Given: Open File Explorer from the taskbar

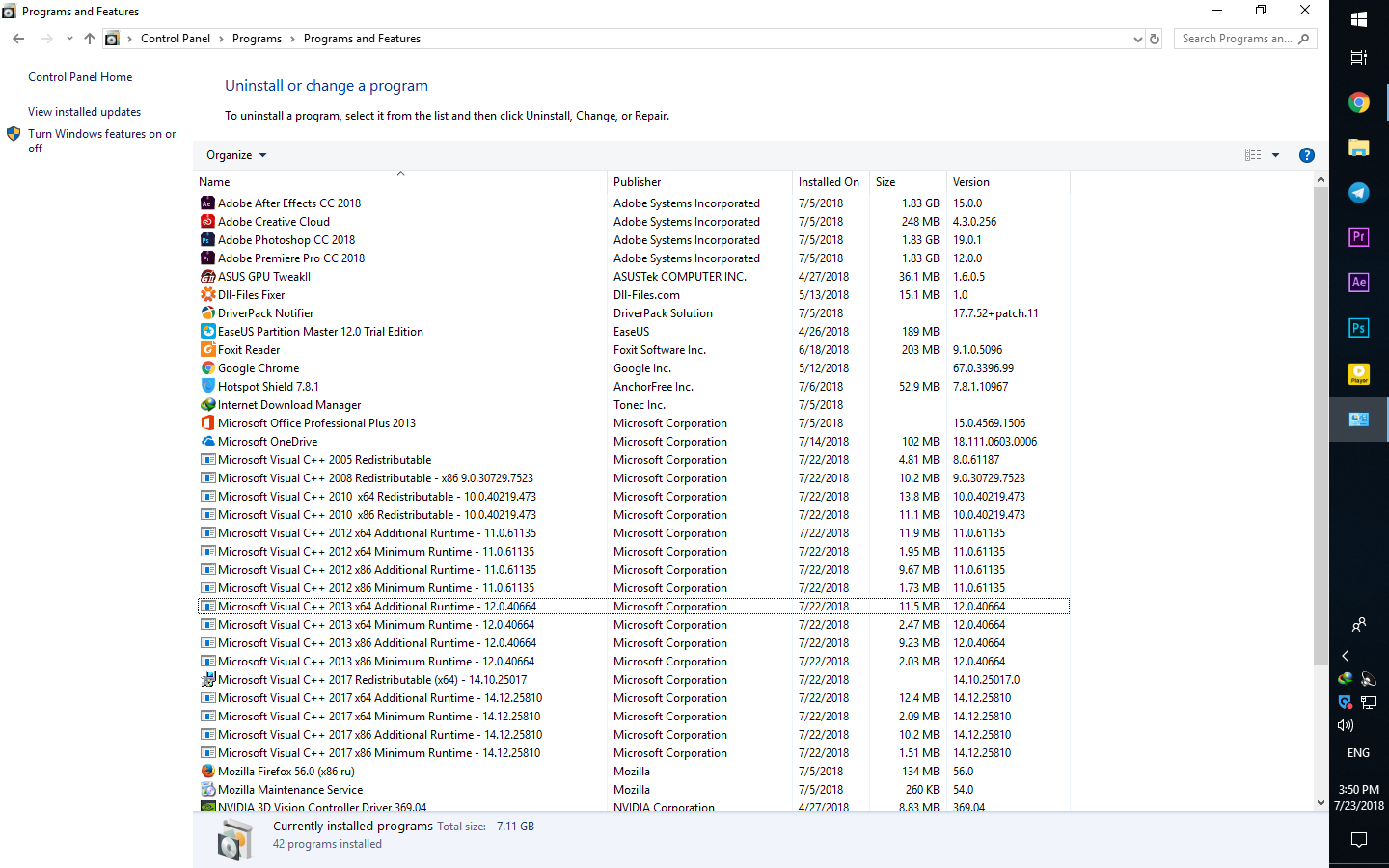Looking at the screenshot, I should coord(1359,148).
